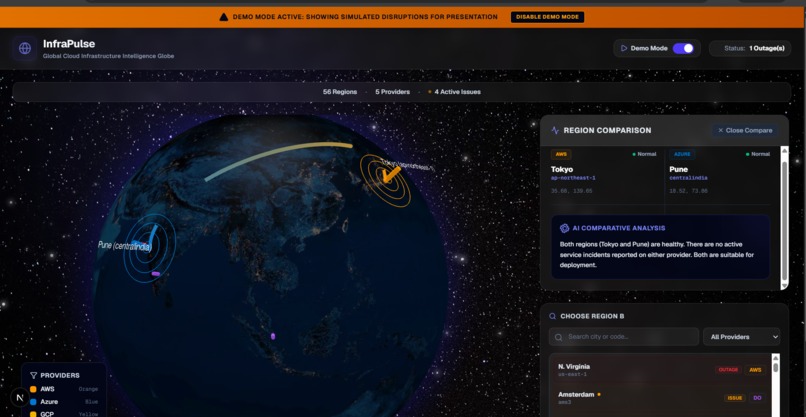Click the Azure blue color swatch
This screenshot has width=806, height=417.
pyautogui.click(x=33, y=402)
